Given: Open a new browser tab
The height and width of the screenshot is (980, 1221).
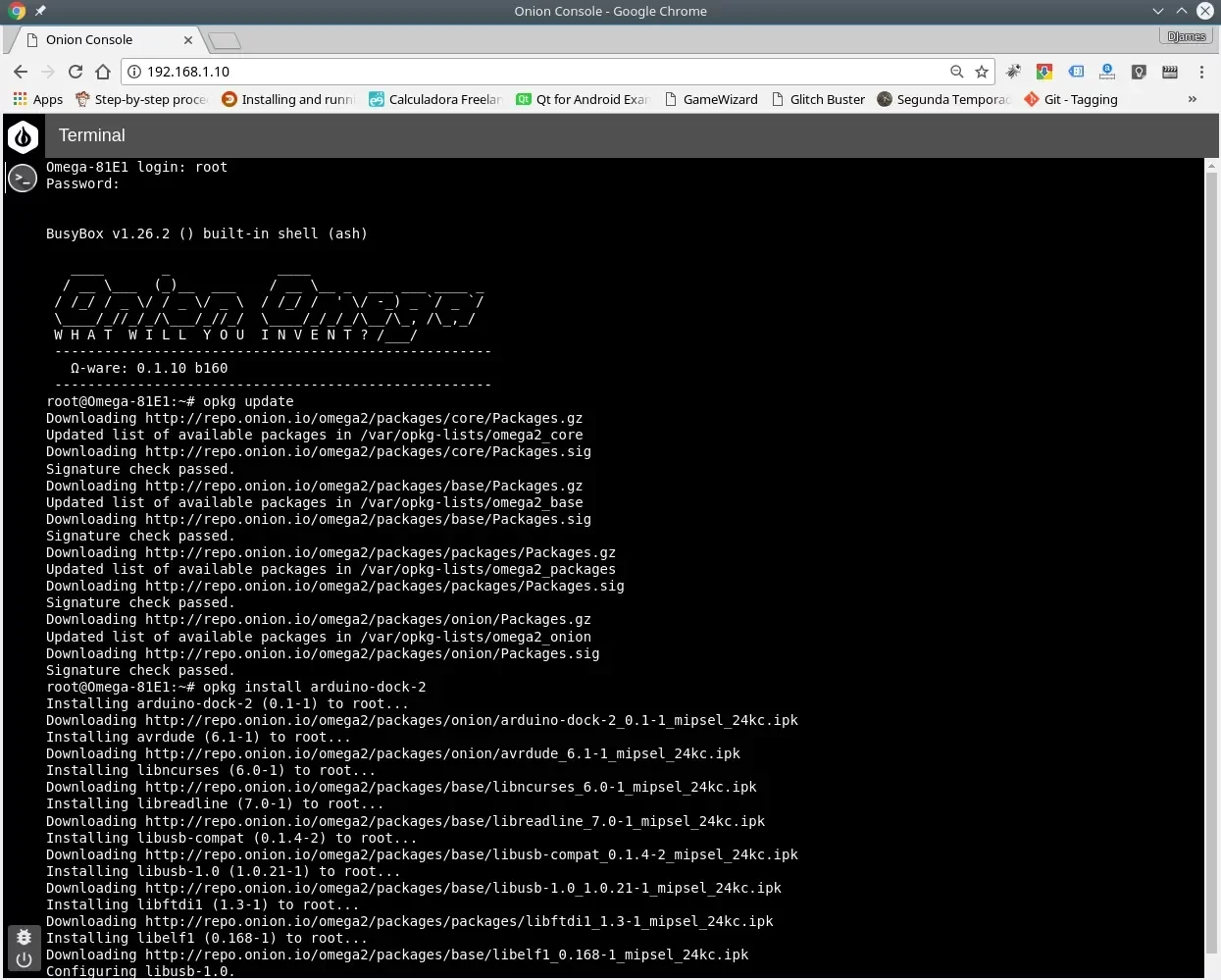Looking at the screenshot, I should (x=225, y=40).
